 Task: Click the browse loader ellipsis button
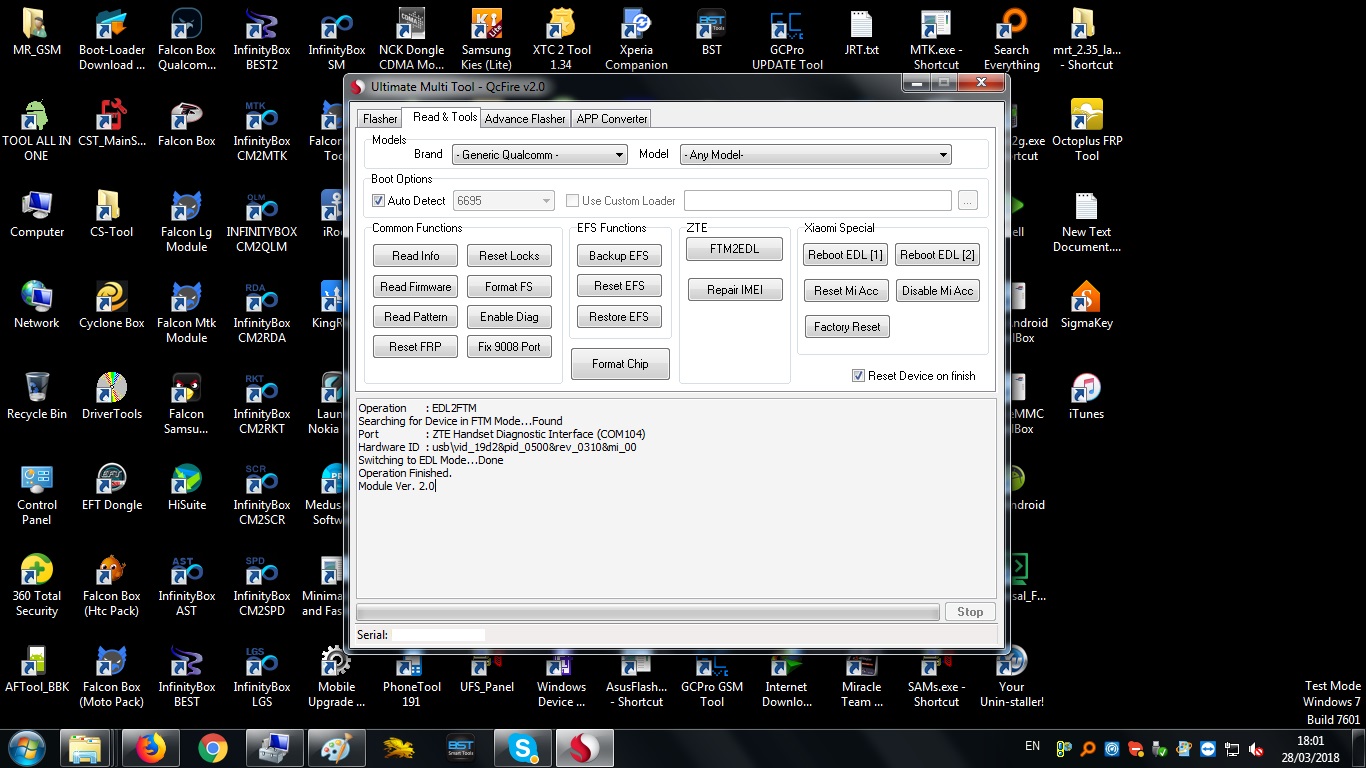[967, 201]
